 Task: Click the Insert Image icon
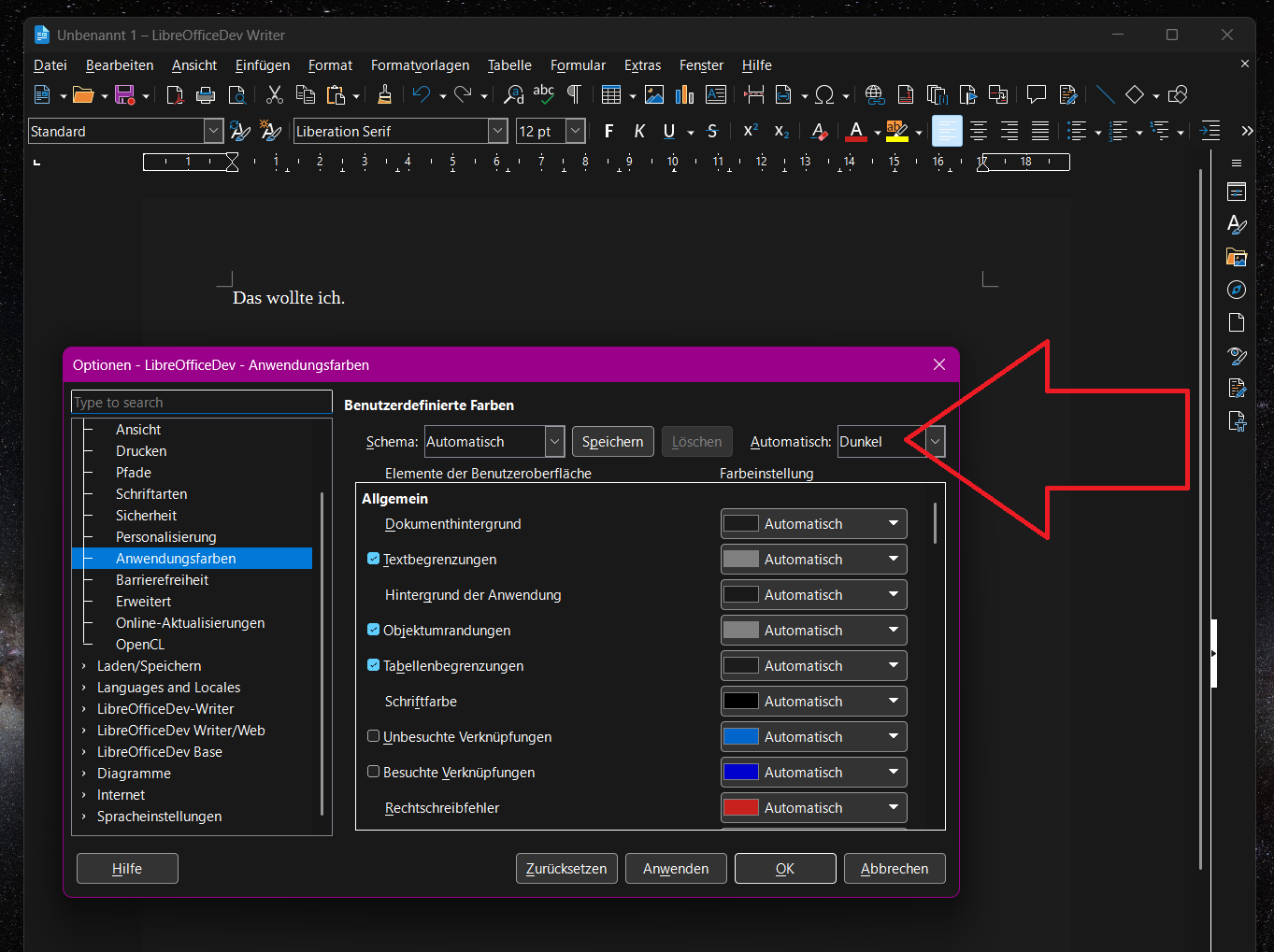coord(654,94)
